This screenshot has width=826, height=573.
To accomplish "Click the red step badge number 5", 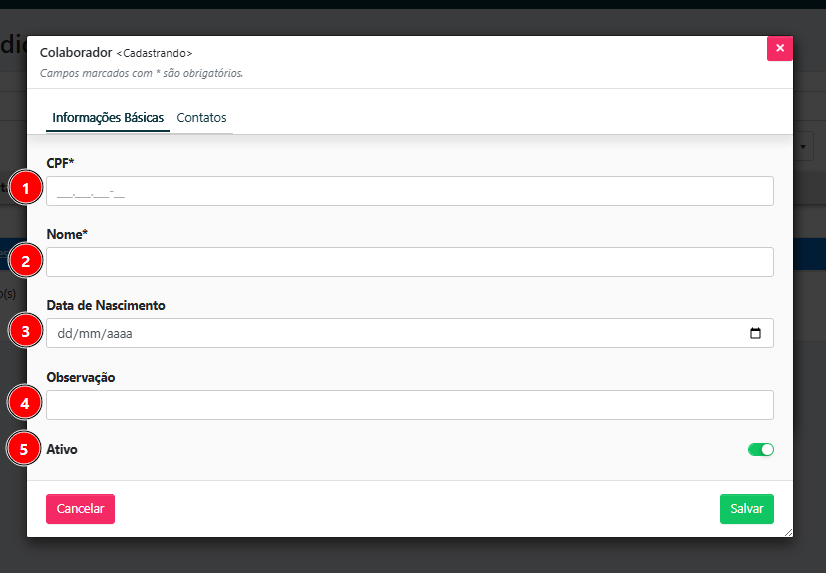I will 26,449.
